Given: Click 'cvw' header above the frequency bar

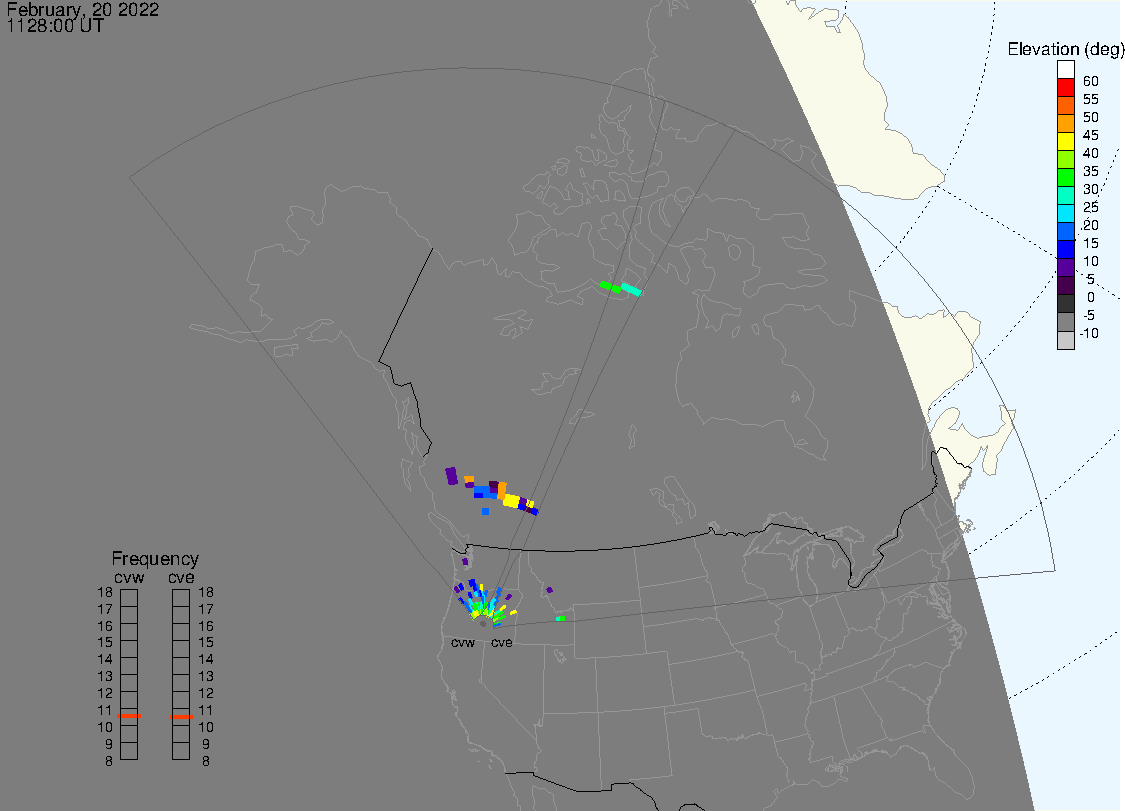Looking at the screenshot, I should coord(129,578).
